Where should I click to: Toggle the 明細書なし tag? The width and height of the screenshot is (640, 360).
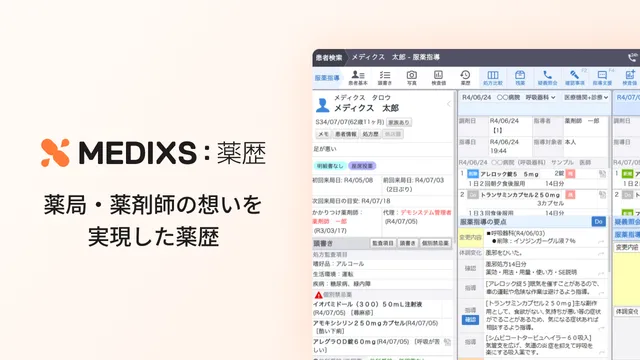[x=330, y=166]
